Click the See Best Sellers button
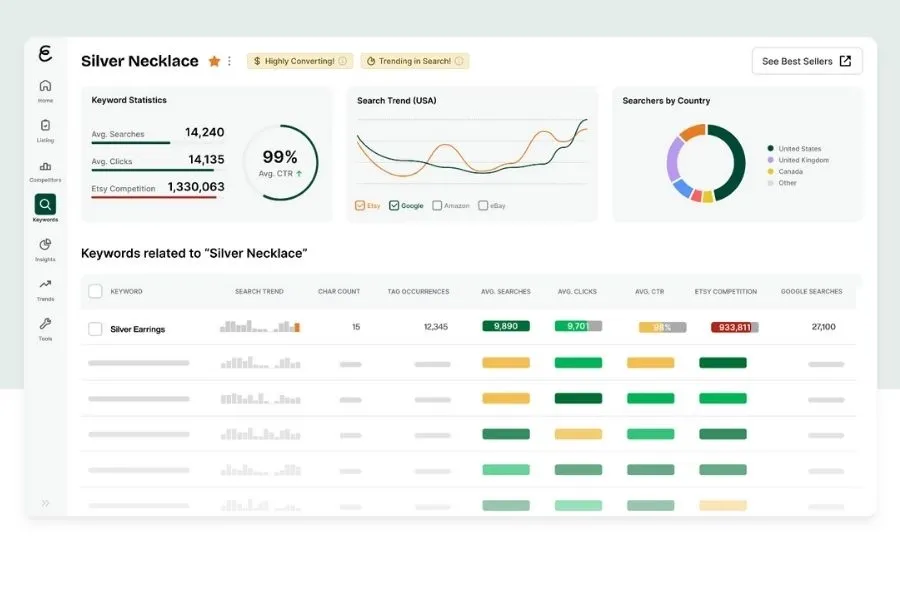The image size is (900, 600). 807,61
